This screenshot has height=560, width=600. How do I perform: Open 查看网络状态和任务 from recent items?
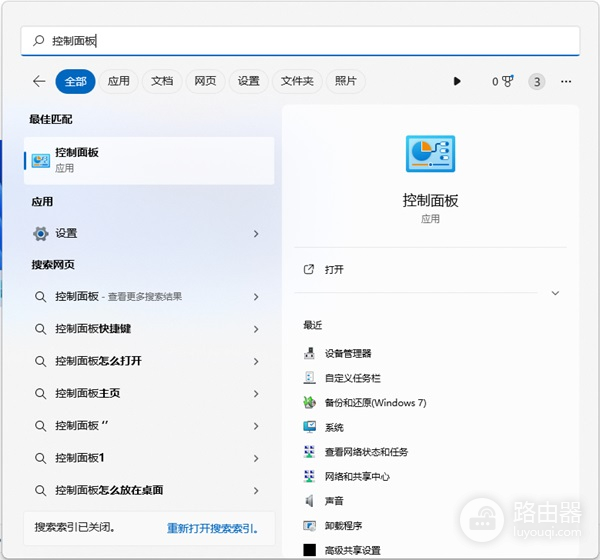[x=366, y=452]
